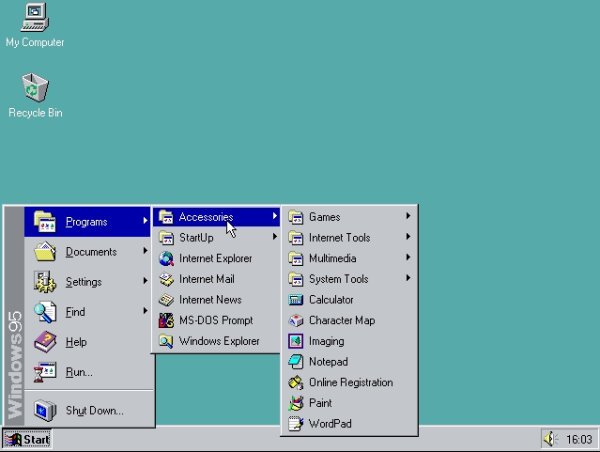Image resolution: width=600 pixels, height=452 pixels.
Task: Choose Run... text
Action: click(x=79, y=372)
